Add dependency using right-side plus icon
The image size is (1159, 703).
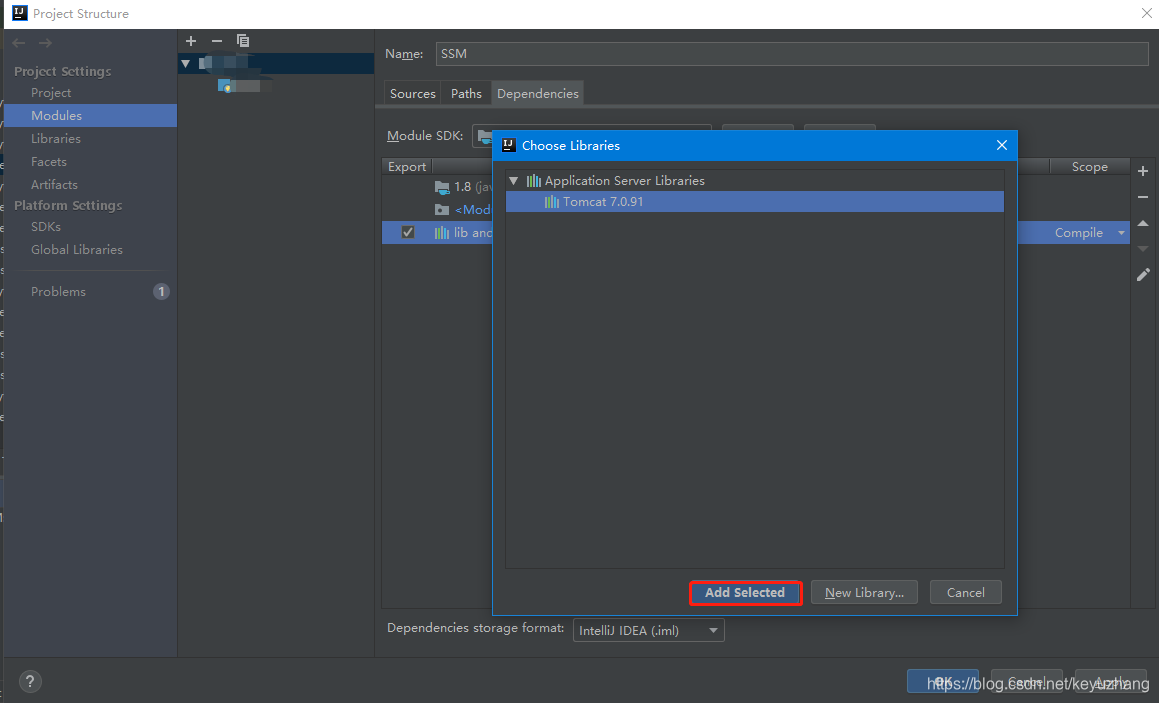click(1143, 171)
